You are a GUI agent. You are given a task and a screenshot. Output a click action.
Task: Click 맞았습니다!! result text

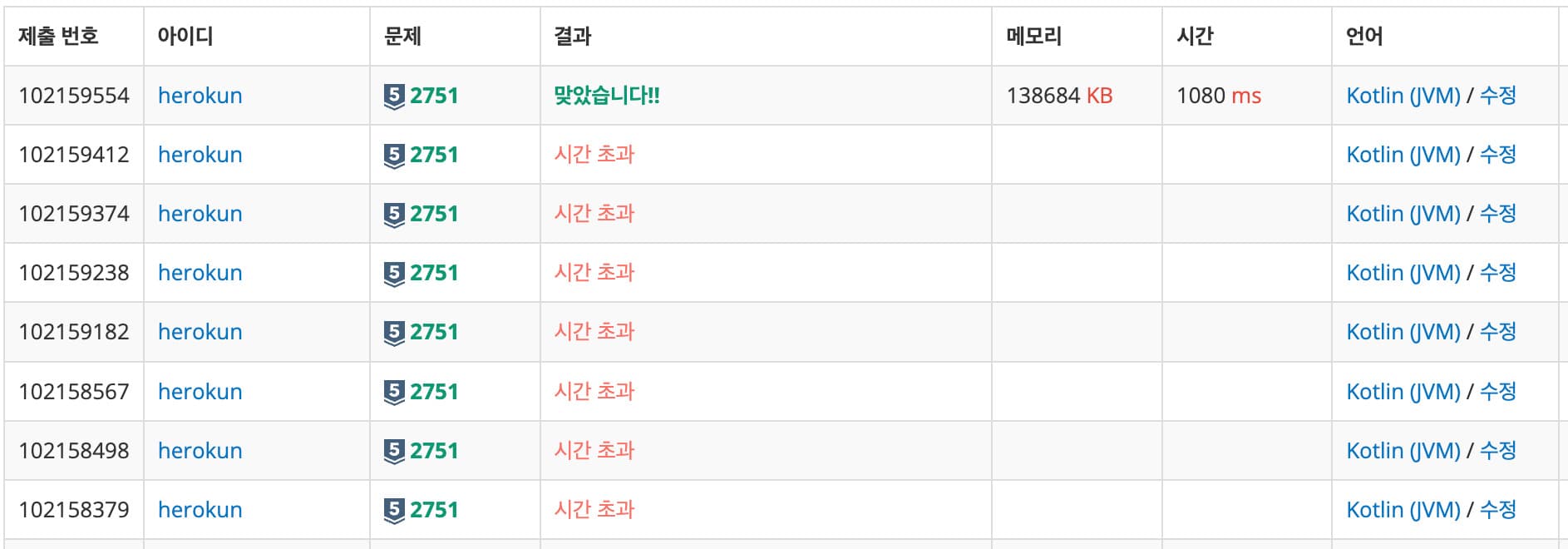(606, 96)
